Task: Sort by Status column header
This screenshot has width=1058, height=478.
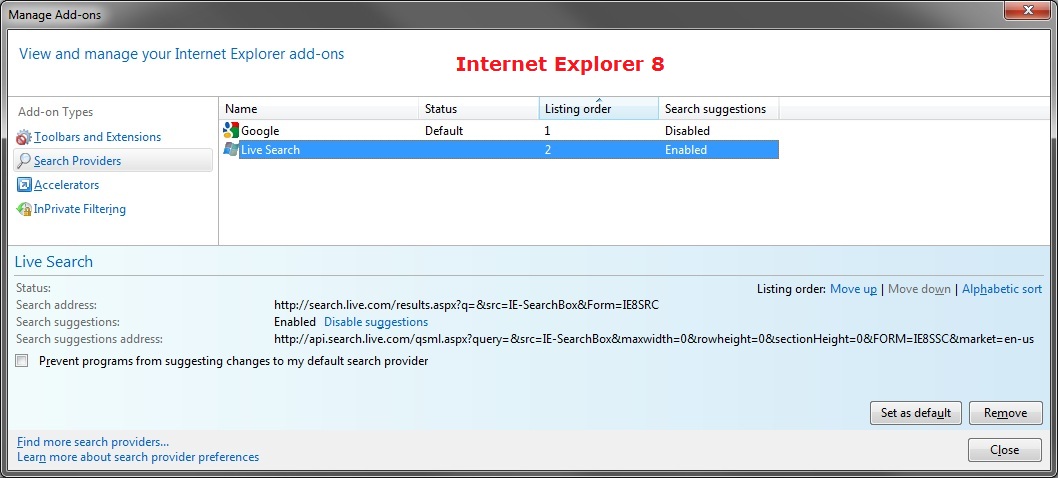Action: (x=479, y=109)
